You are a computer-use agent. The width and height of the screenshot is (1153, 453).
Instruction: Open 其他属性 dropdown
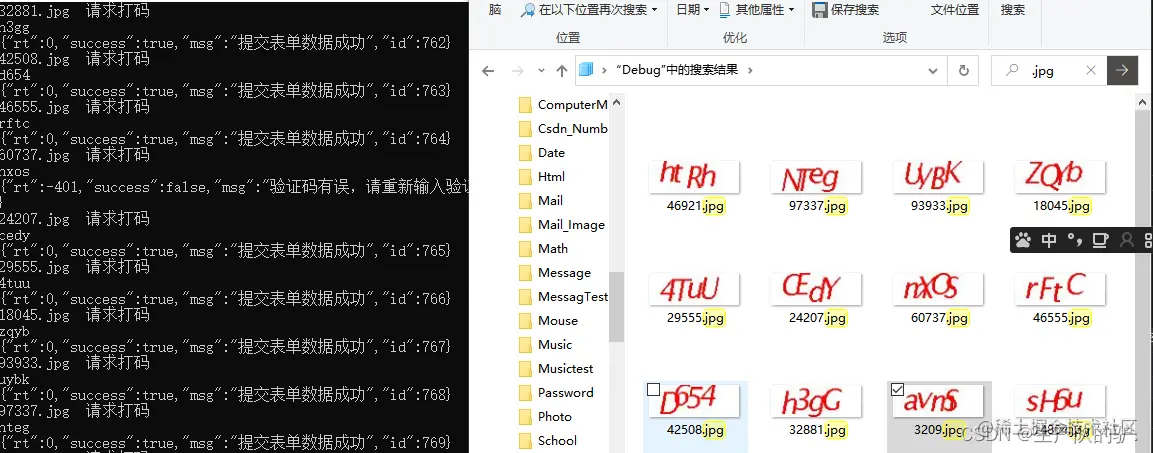click(x=757, y=10)
